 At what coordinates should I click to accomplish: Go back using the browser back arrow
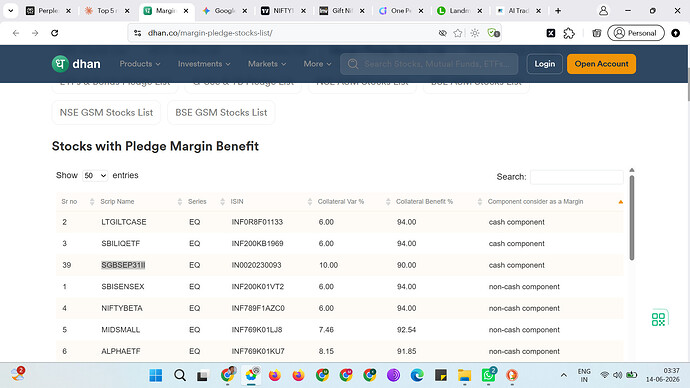[16, 33]
